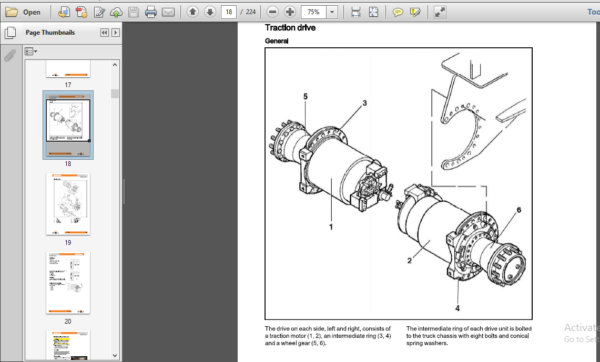Click the page number input field
Viewport: 600px width, 362px height.
(x=229, y=12)
